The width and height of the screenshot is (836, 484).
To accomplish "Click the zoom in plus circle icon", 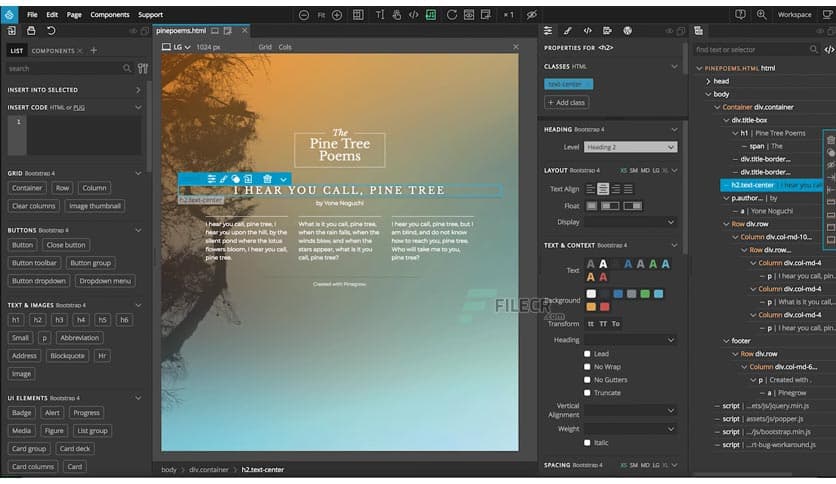I will [337, 15].
